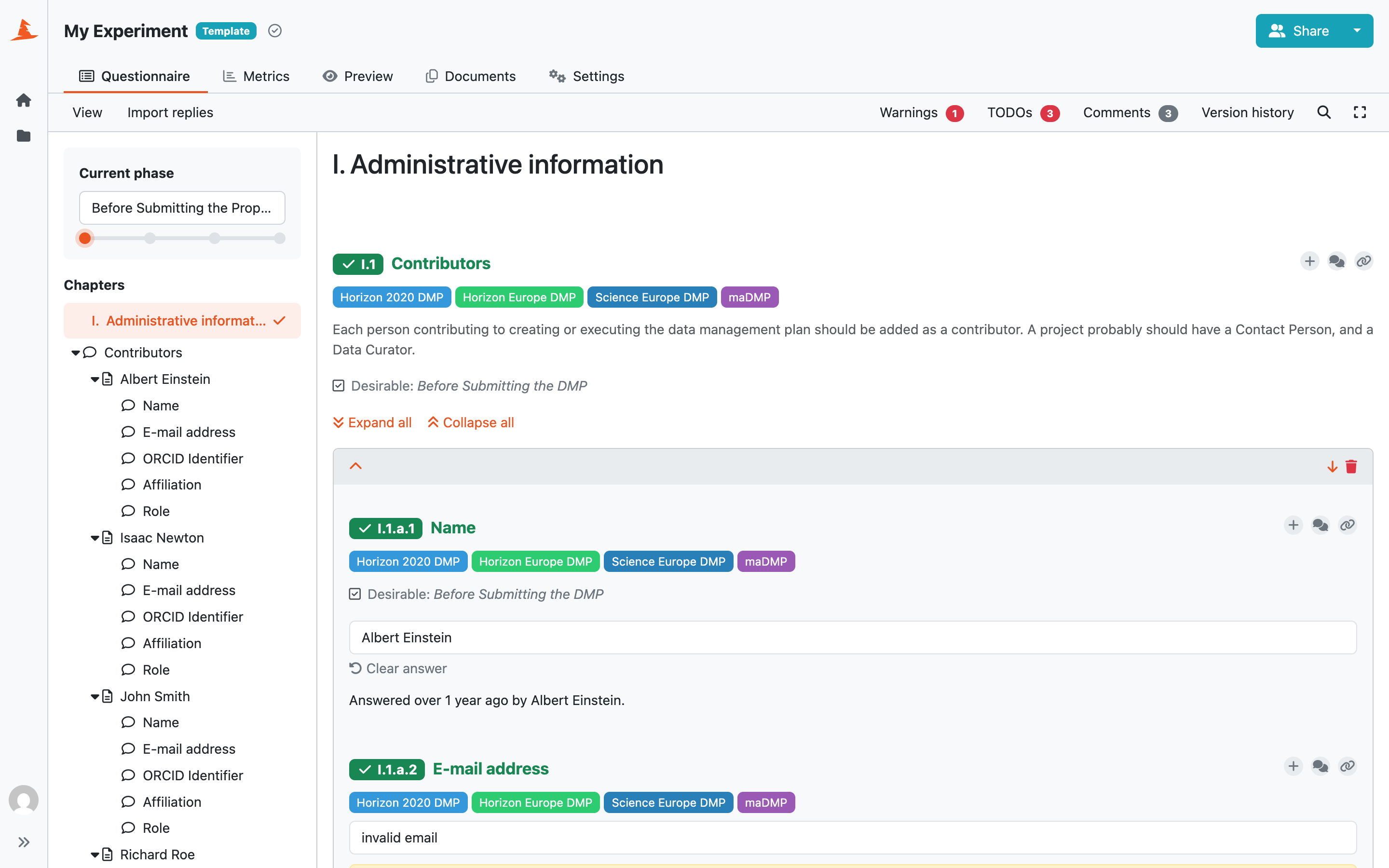Move contributor item down with arrow icon
This screenshot has height=868, width=1389.
1332,467
